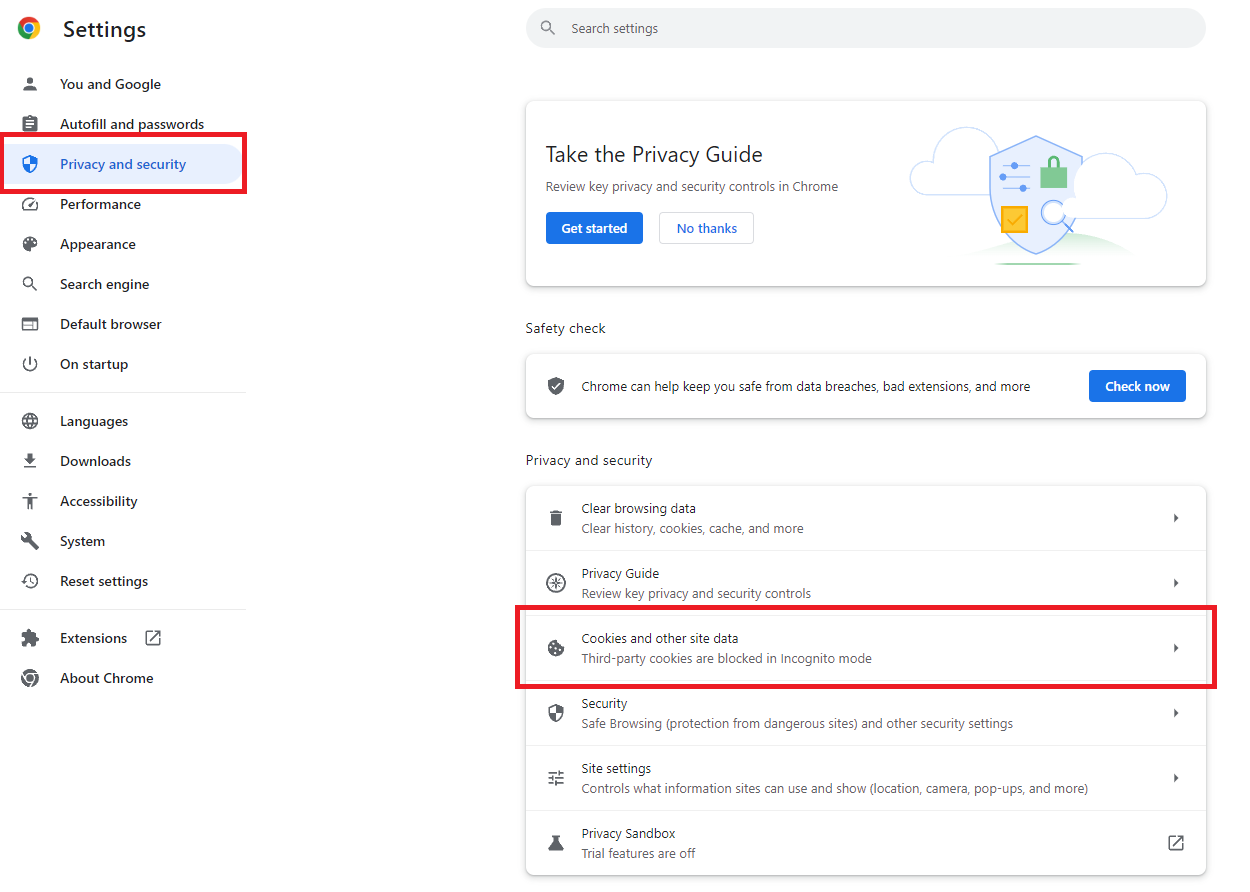This screenshot has width=1250, height=892.
Task: Select On startup in the sidebar
Action: point(94,364)
